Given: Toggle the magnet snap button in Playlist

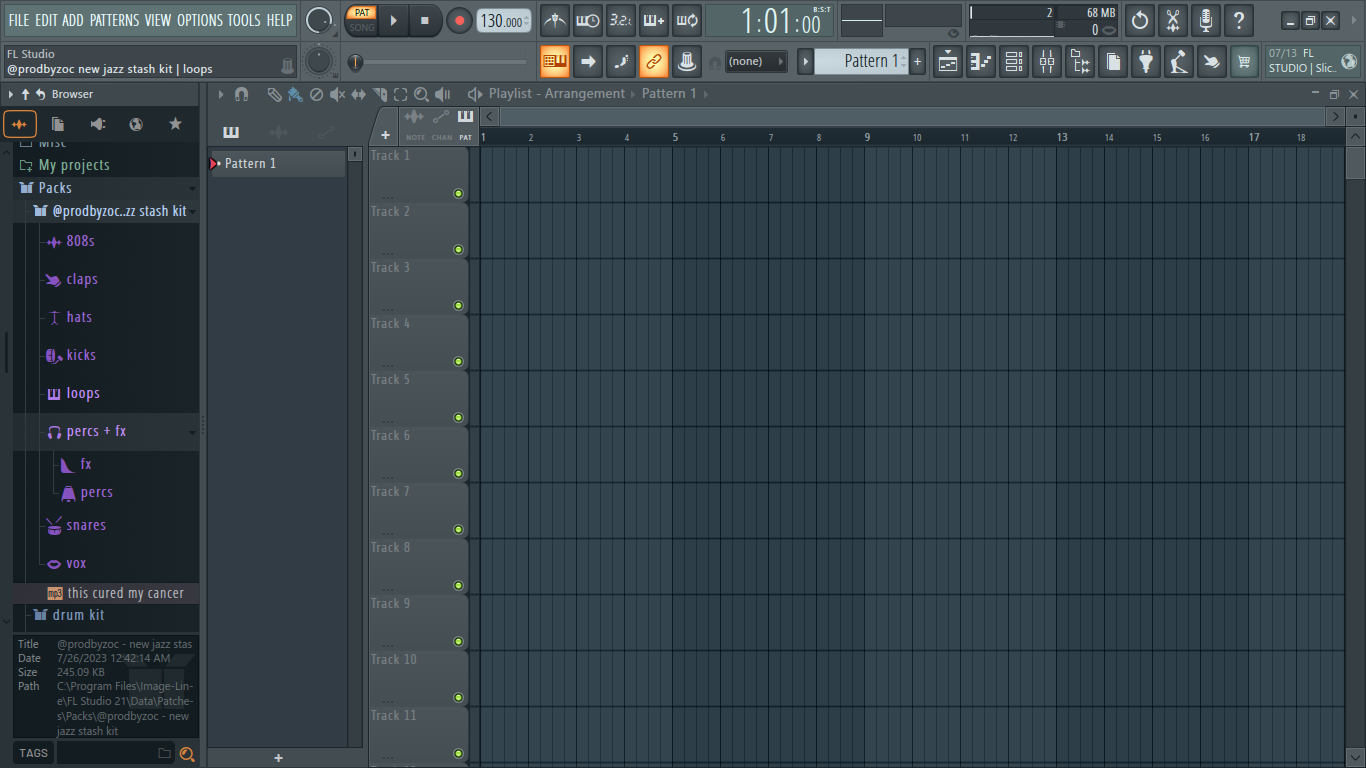Looking at the screenshot, I should click(241, 94).
